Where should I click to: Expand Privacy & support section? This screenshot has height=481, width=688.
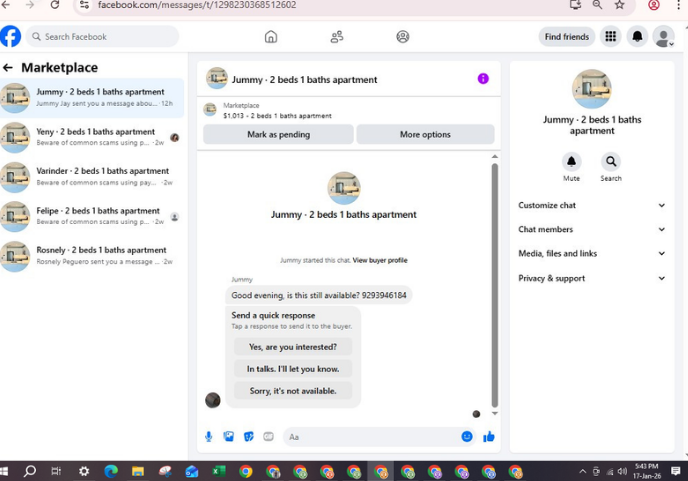[591, 278]
